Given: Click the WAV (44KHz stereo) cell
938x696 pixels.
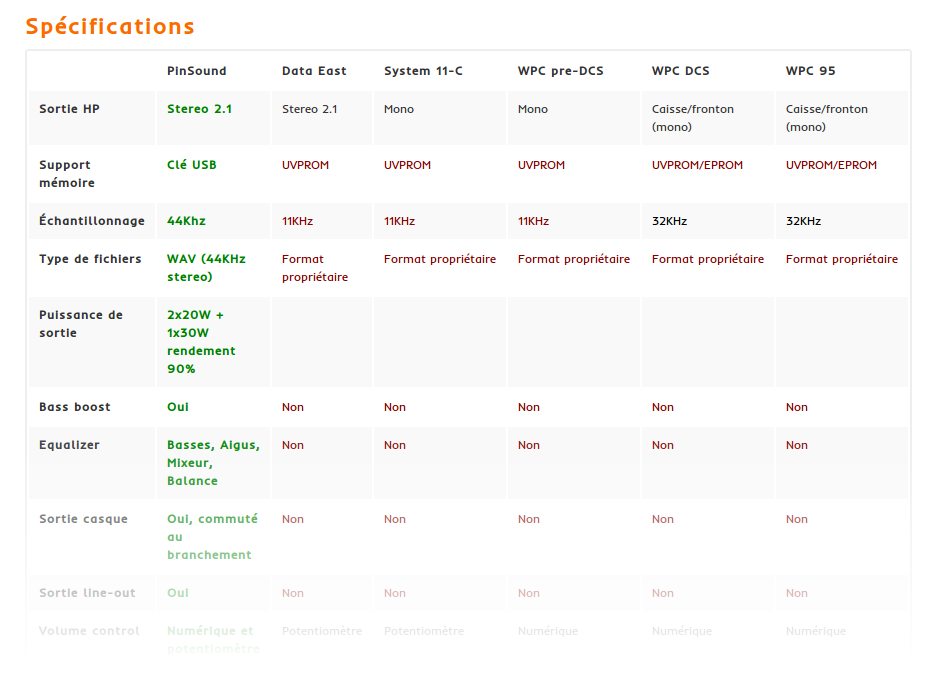Looking at the screenshot, I should click(x=206, y=268).
